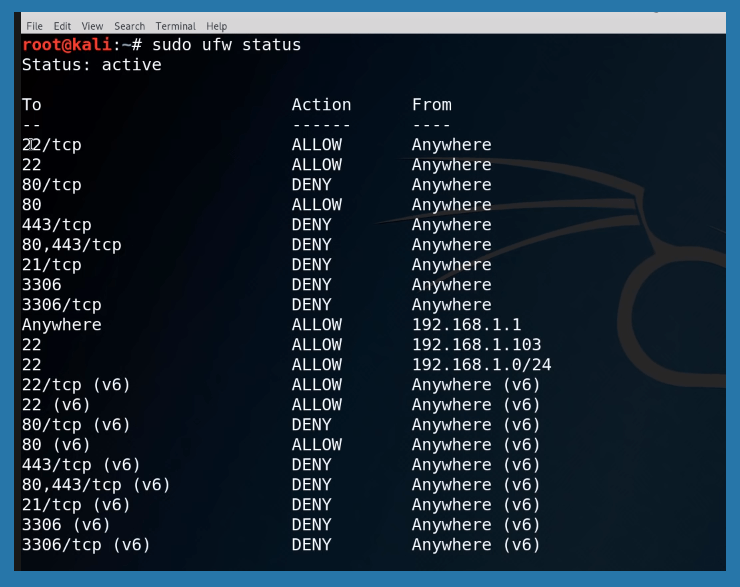
Task: Open the Edit menu
Action: click(x=62, y=26)
